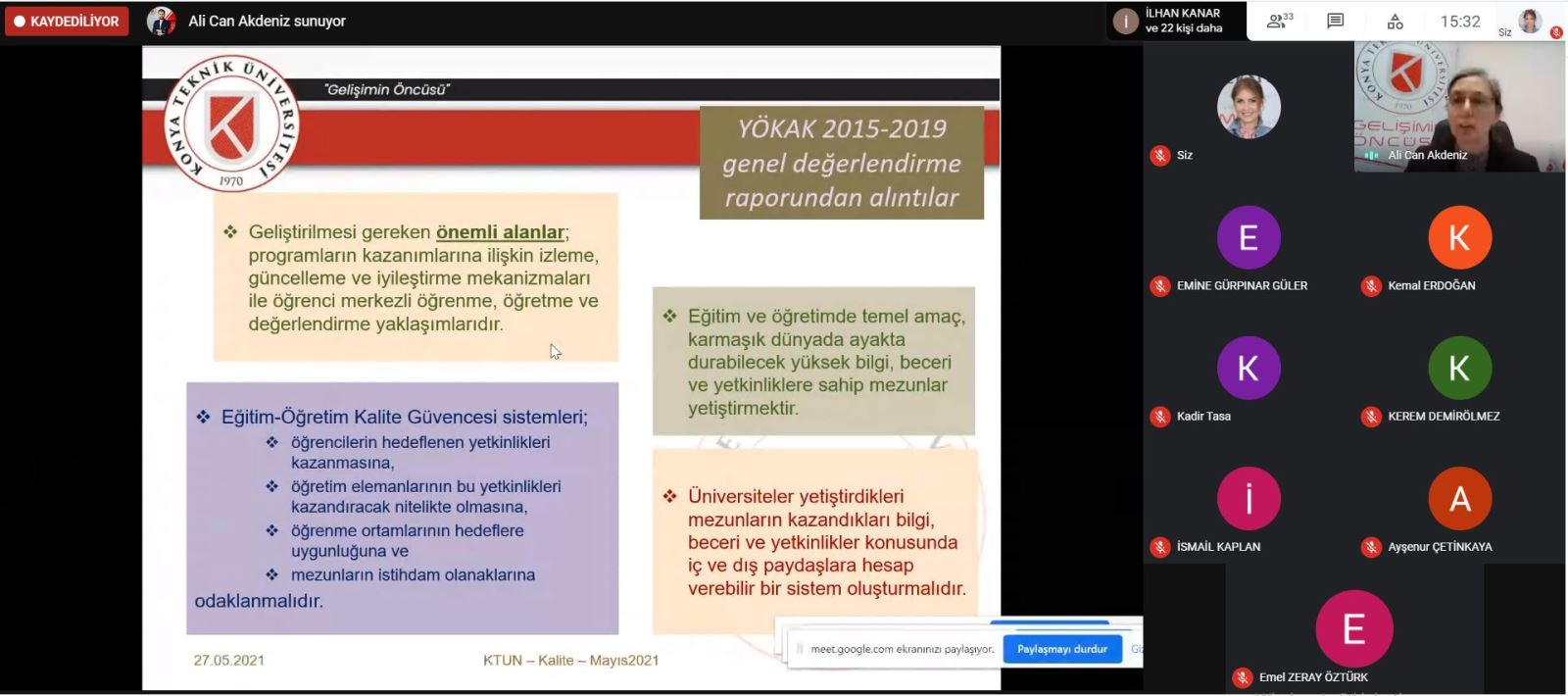Select Ali Can Akdeniz video tile
1568x696 pixels.
click(x=1459, y=106)
